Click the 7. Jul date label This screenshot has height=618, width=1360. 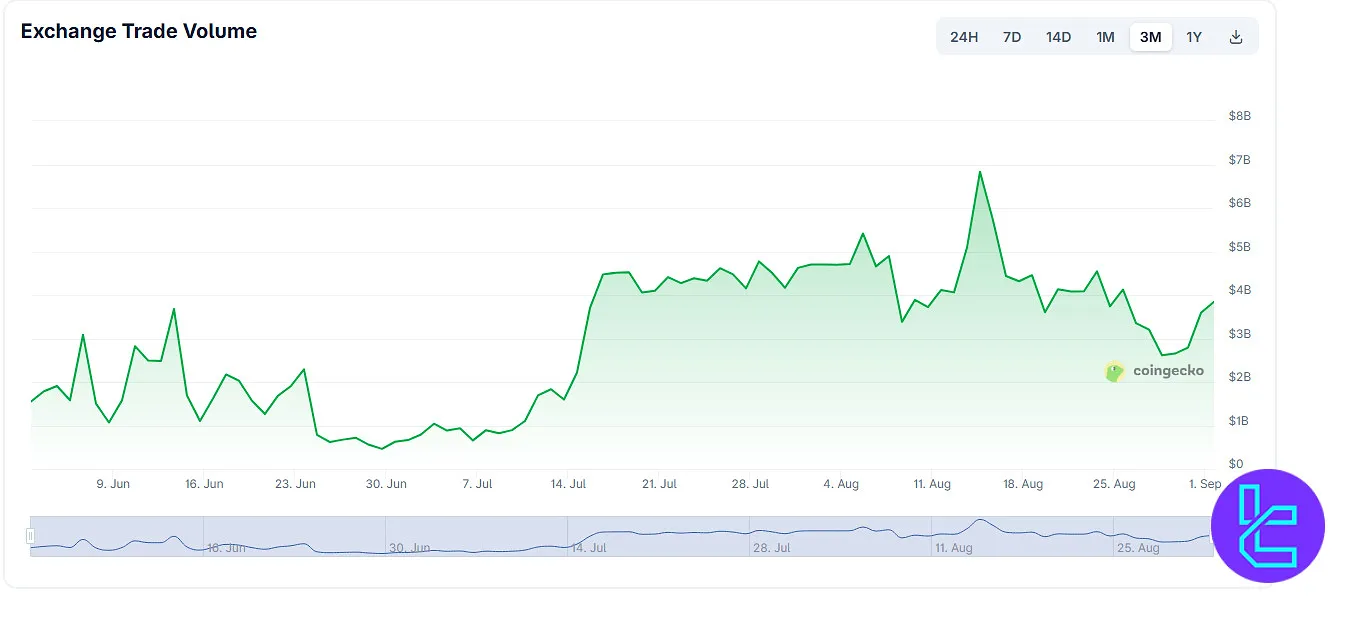click(x=477, y=484)
